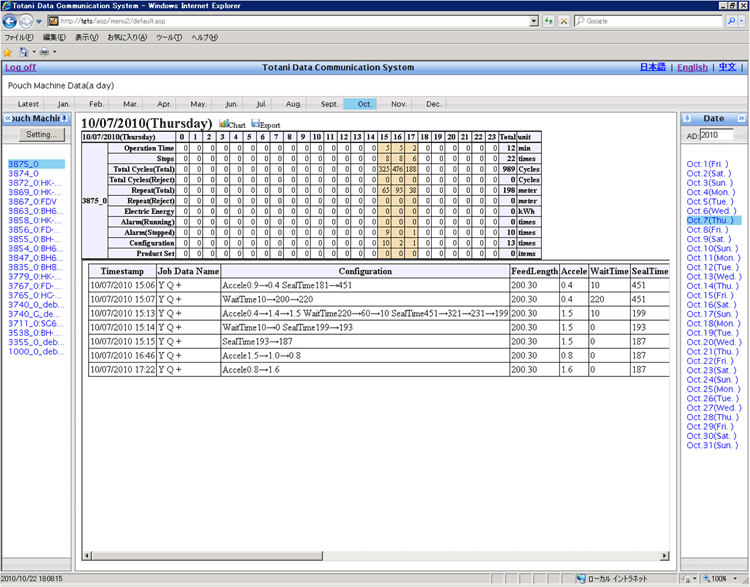Select the Sept. month tab
The width and height of the screenshot is (750, 587).
(x=329, y=104)
